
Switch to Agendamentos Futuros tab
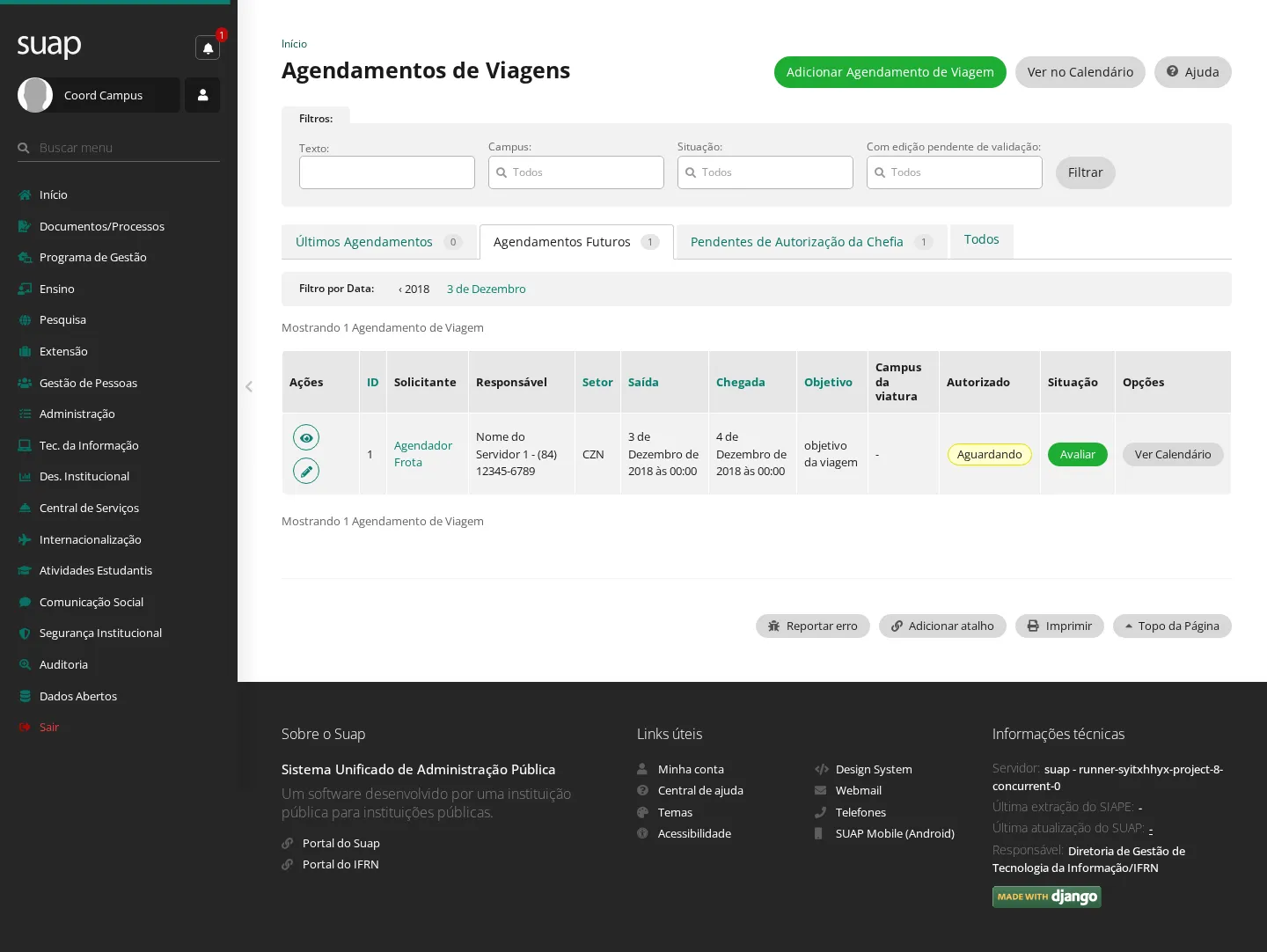coord(576,242)
